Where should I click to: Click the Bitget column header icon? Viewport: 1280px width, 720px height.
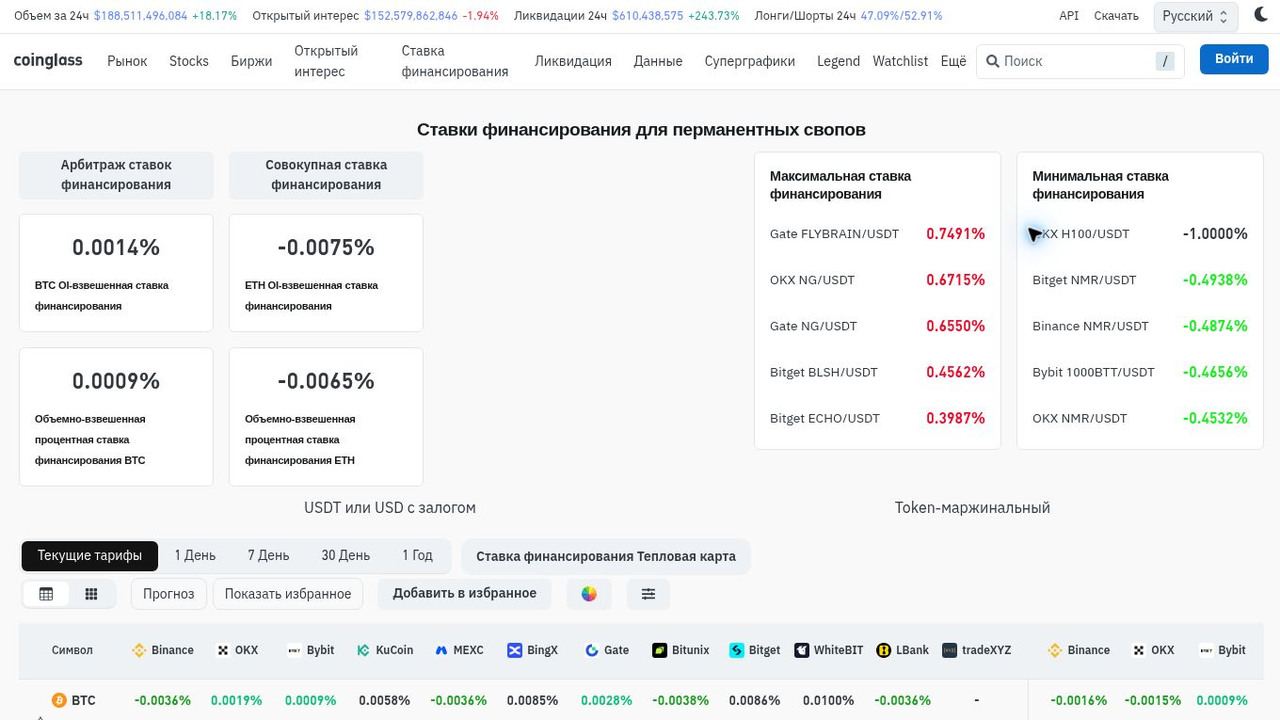(x=737, y=650)
